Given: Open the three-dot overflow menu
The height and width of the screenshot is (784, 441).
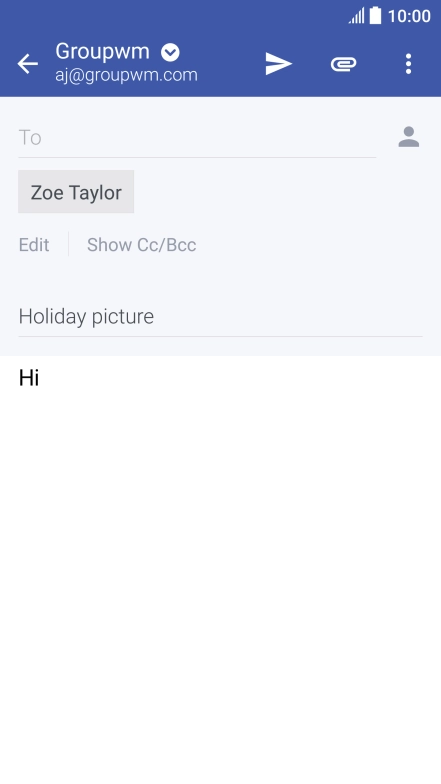Looking at the screenshot, I should 408,64.
